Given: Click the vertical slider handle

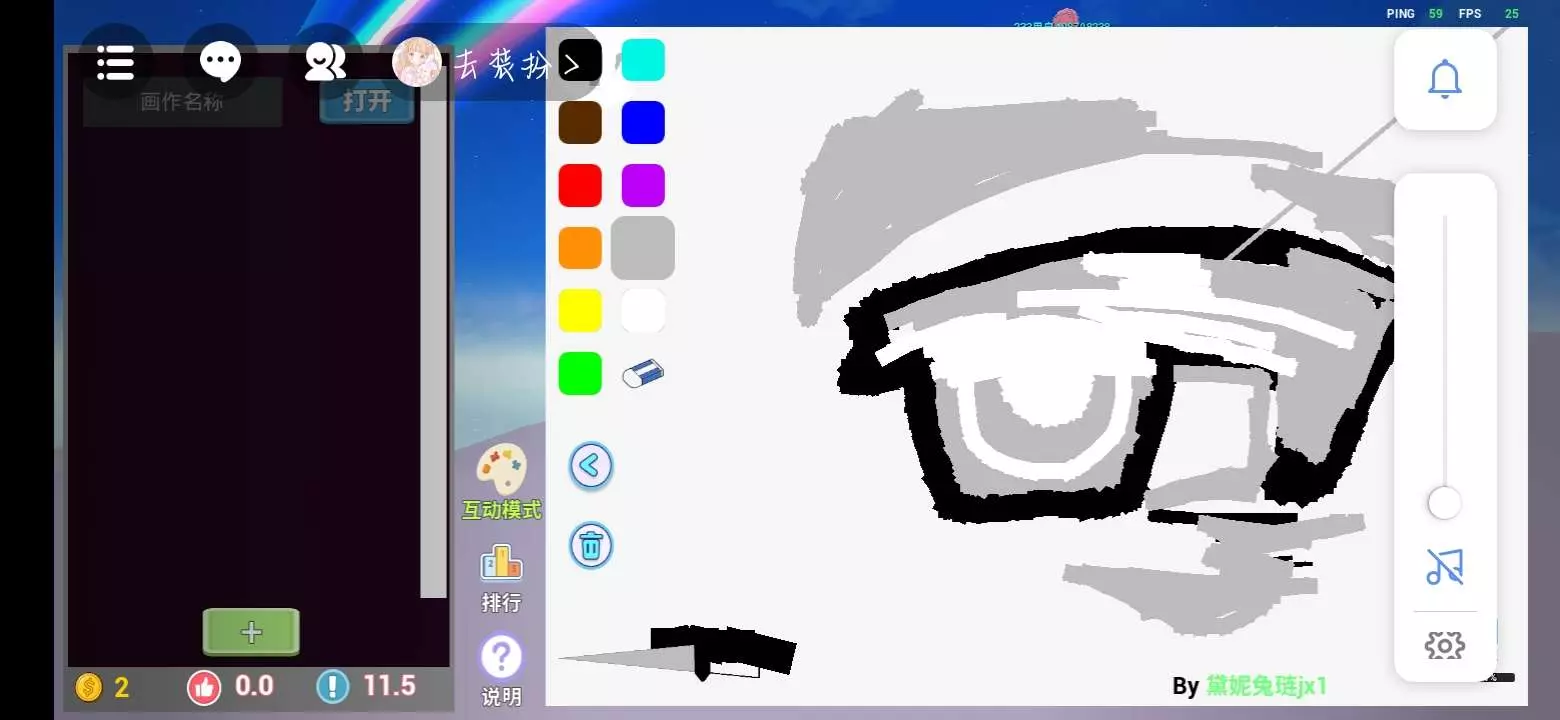Looking at the screenshot, I should click(x=1444, y=503).
